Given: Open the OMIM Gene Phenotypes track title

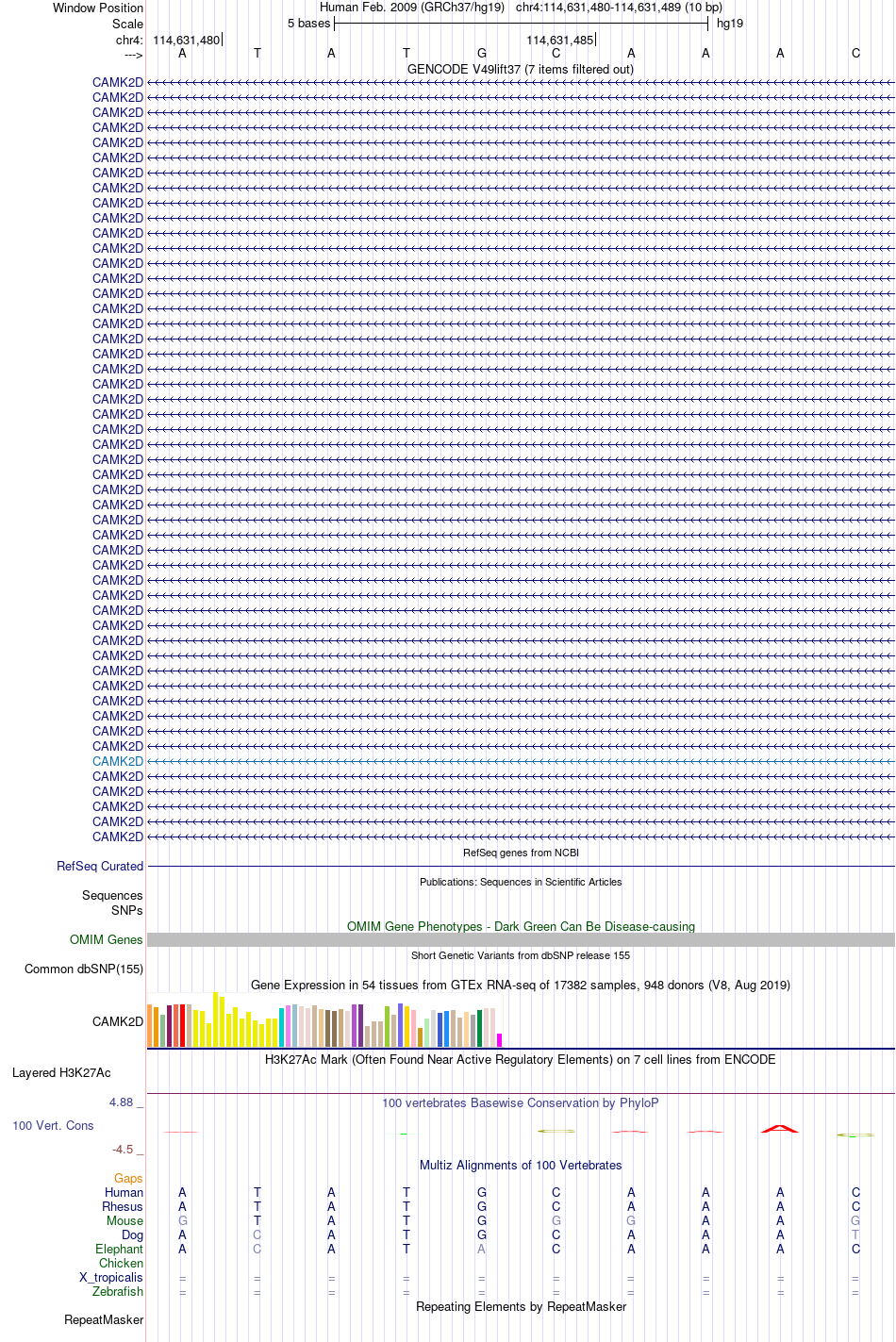Looking at the screenshot, I should [521, 926].
